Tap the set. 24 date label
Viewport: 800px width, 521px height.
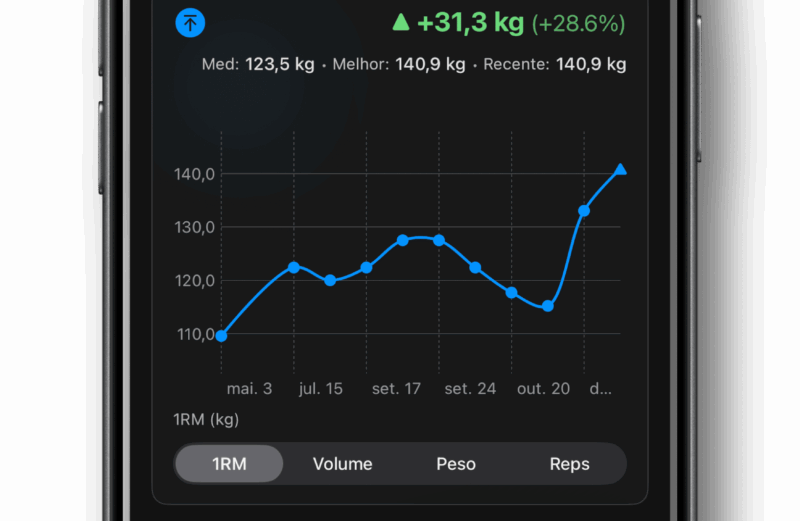470,389
